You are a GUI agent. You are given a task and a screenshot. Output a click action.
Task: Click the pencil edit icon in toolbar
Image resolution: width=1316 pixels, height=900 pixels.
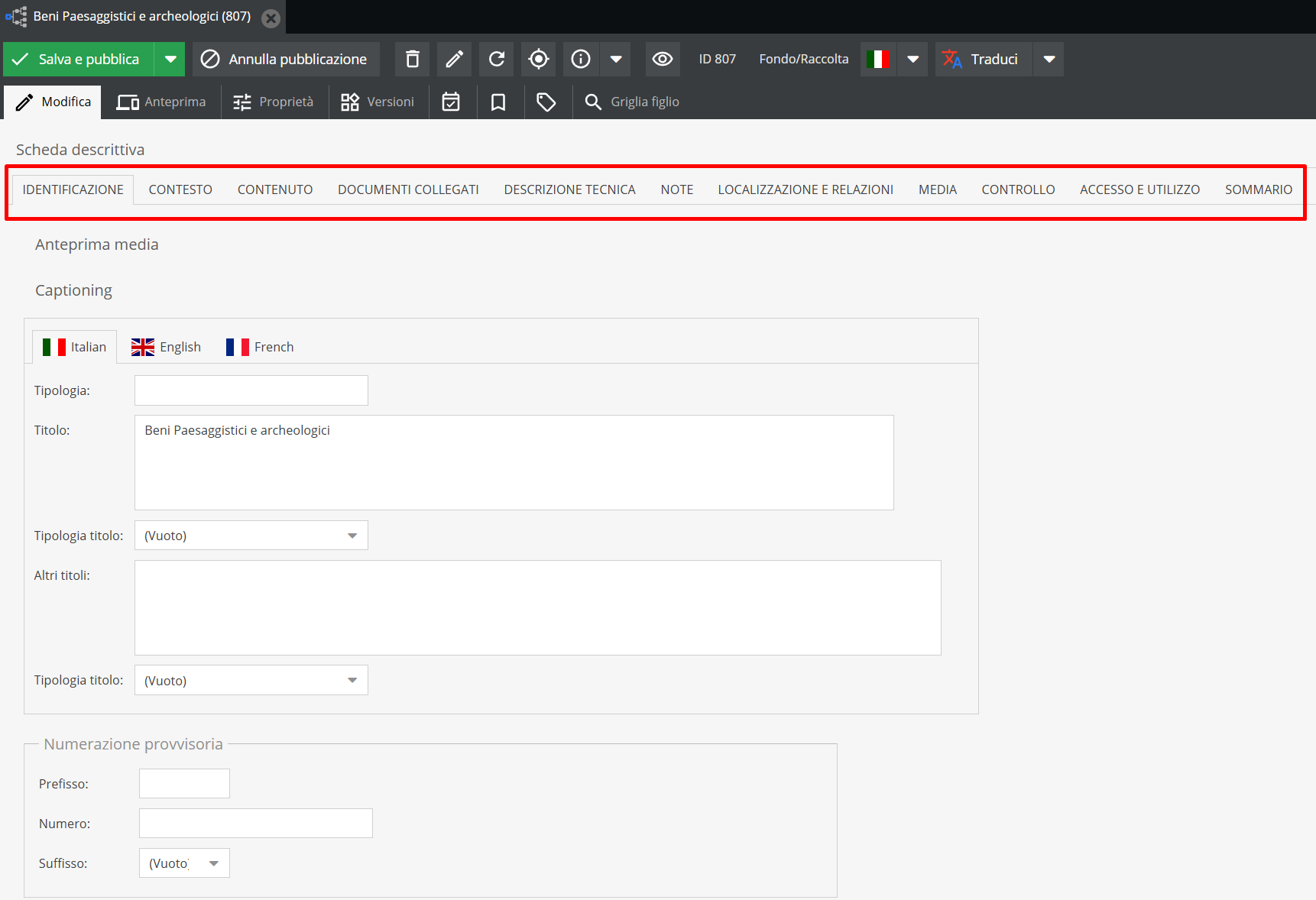454,59
